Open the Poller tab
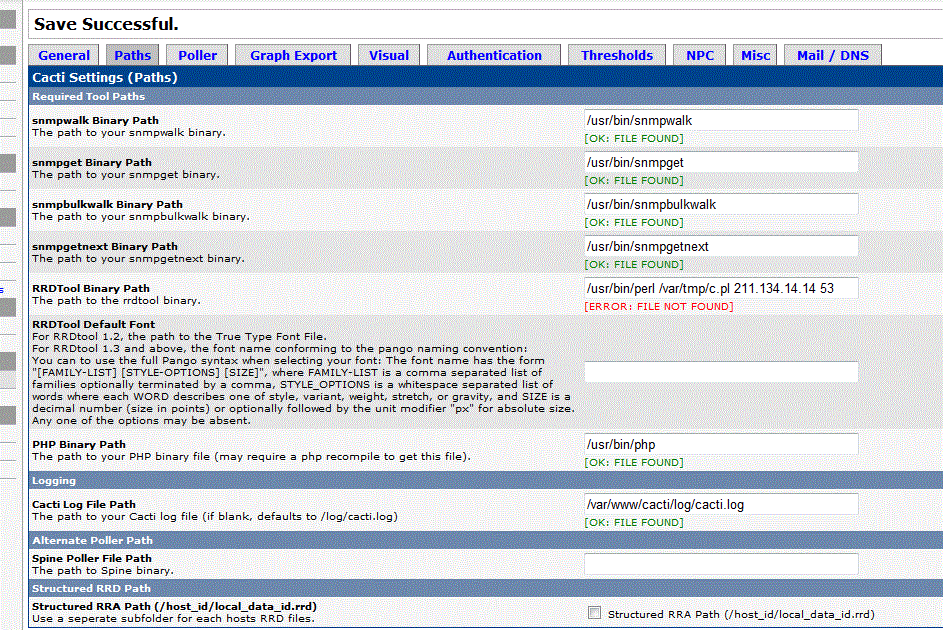 click(x=197, y=55)
